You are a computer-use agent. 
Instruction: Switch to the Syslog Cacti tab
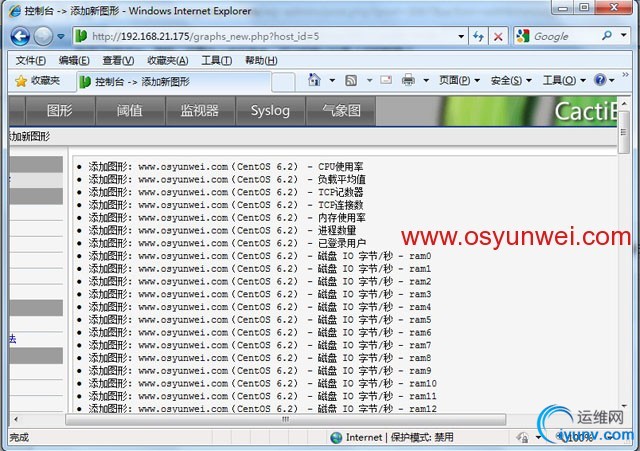[270, 111]
